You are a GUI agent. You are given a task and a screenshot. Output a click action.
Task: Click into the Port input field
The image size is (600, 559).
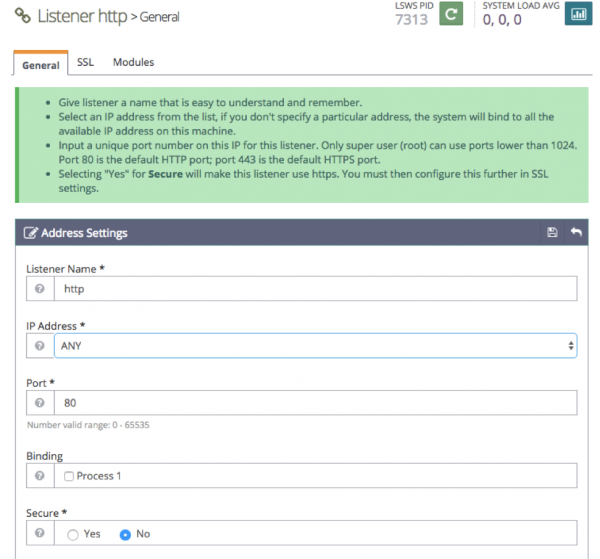[314, 403]
